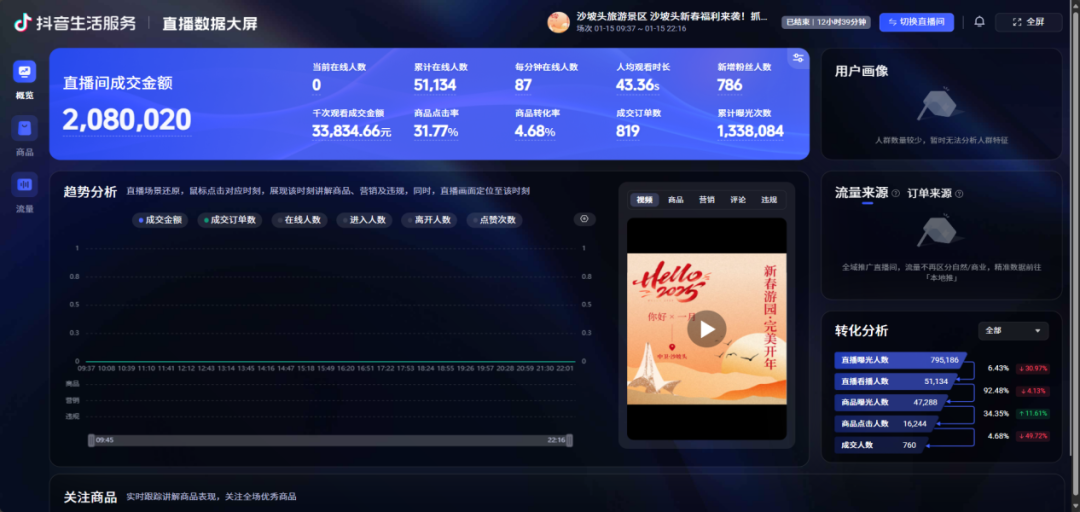
Task: Switch to the 评论 tab above video
Action: click(x=738, y=200)
